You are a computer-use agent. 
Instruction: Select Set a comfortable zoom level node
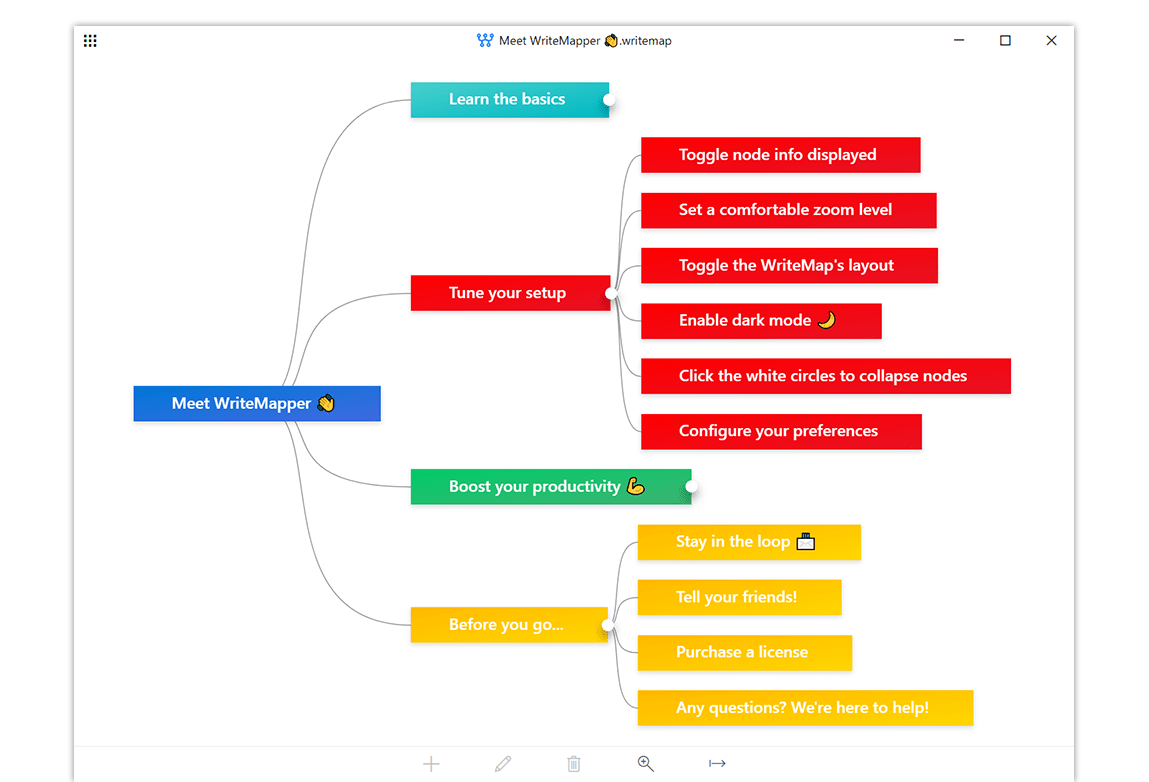(788, 210)
